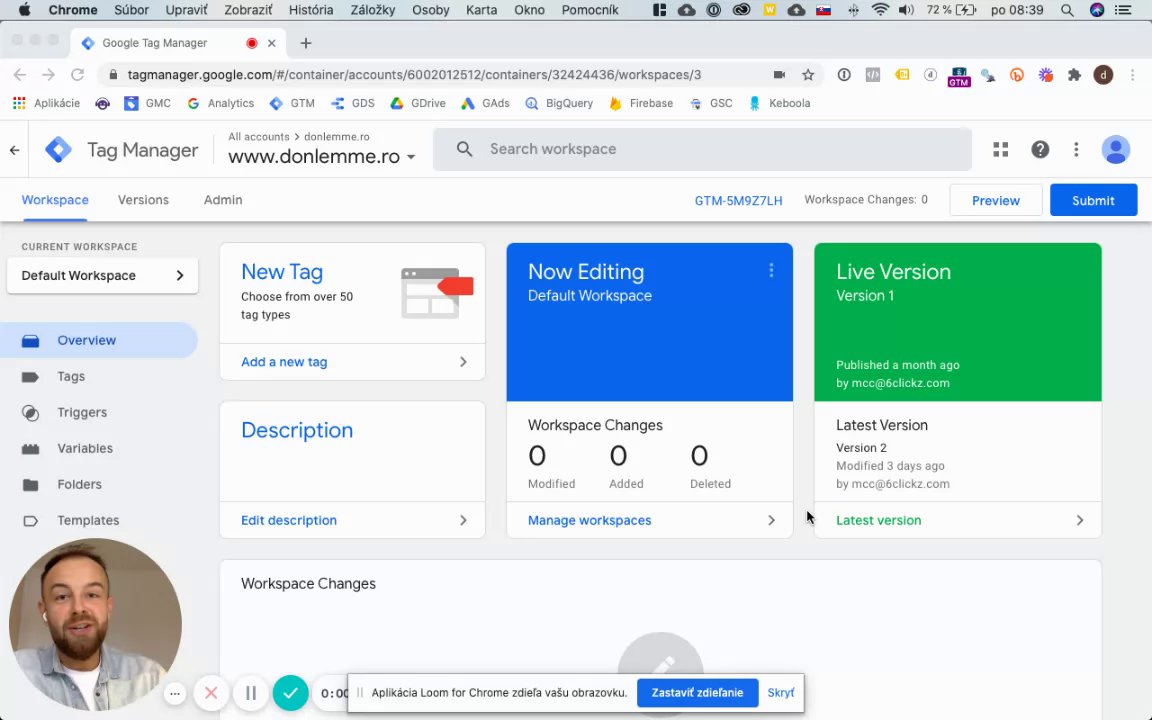This screenshot has width=1152, height=720.
Task: Open the História menu in menu bar
Action: 311,10
